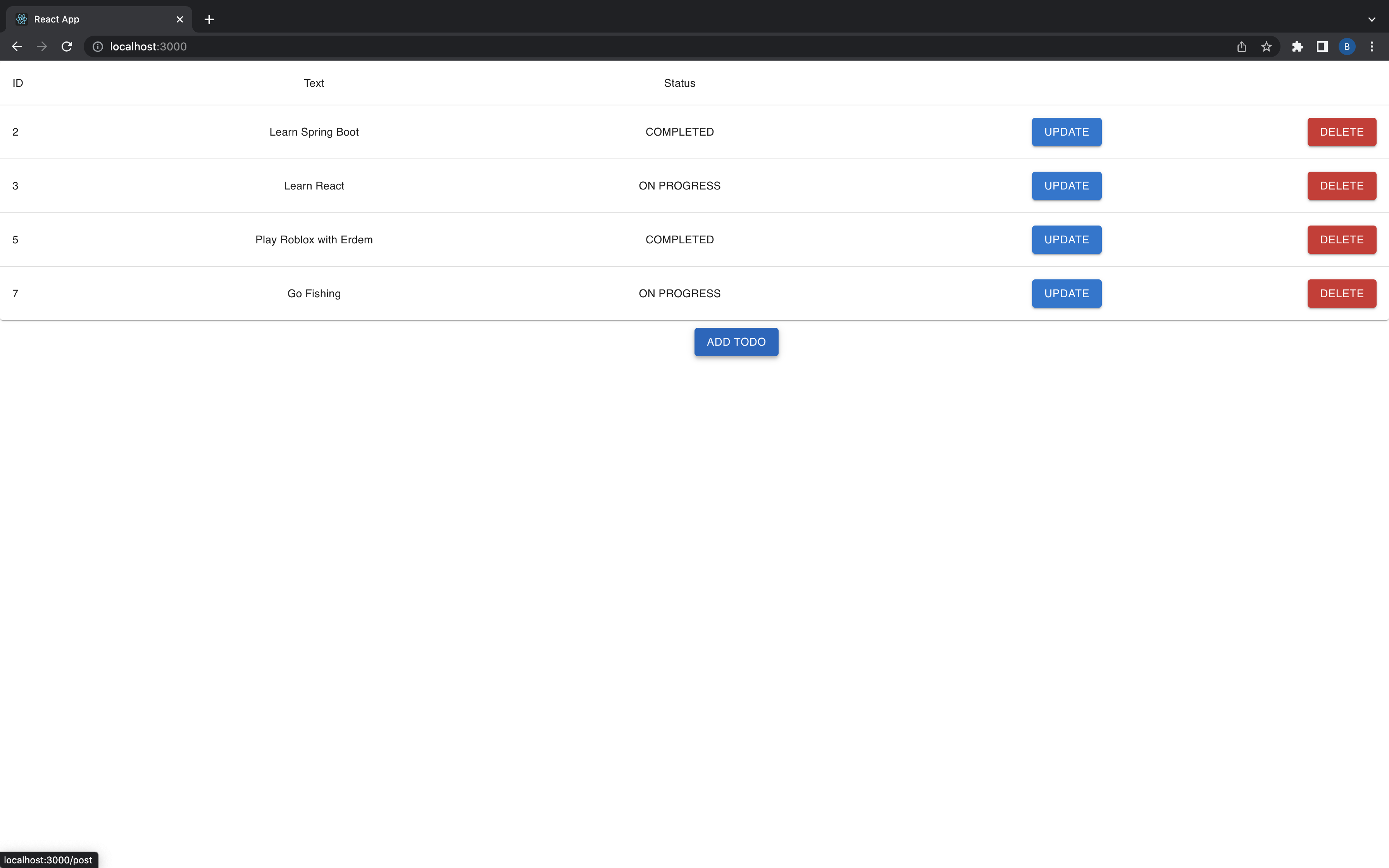Click the profile avatar icon
Screen dimensions: 1389x868
click(x=1346, y=46)
